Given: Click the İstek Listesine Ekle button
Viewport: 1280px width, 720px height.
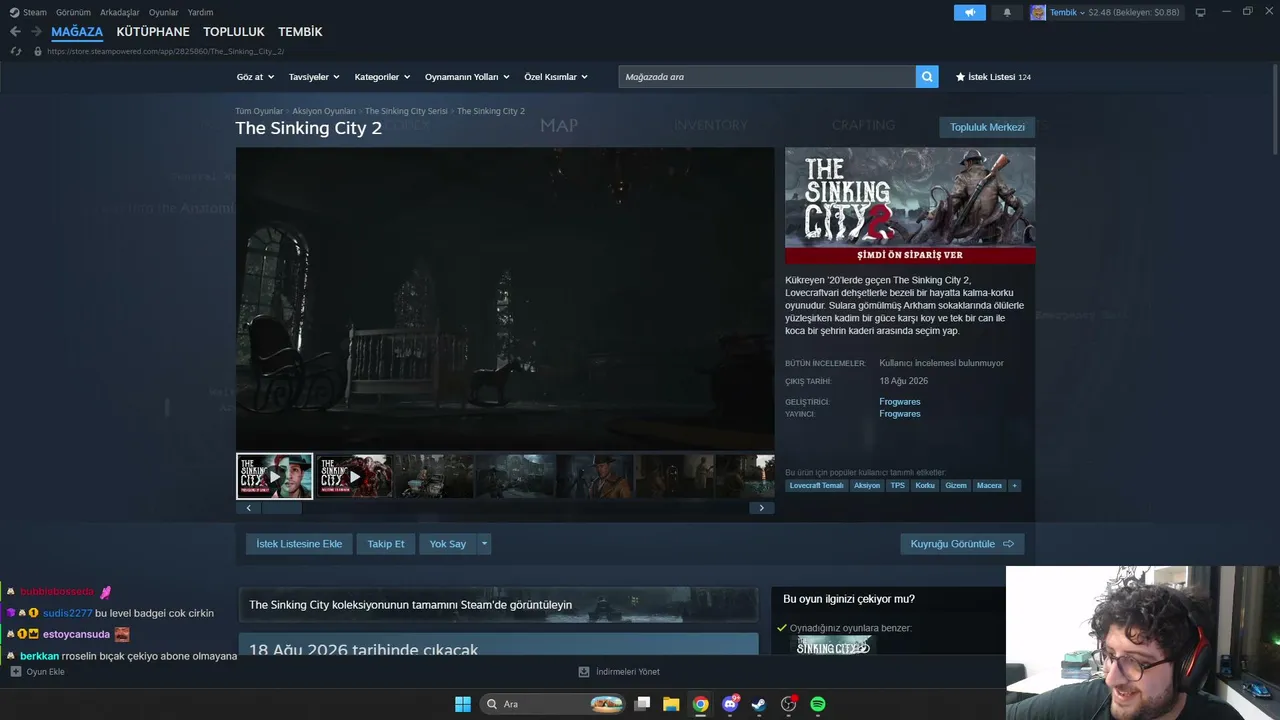Looking at the screenshot, I should [x=299, y=544].
